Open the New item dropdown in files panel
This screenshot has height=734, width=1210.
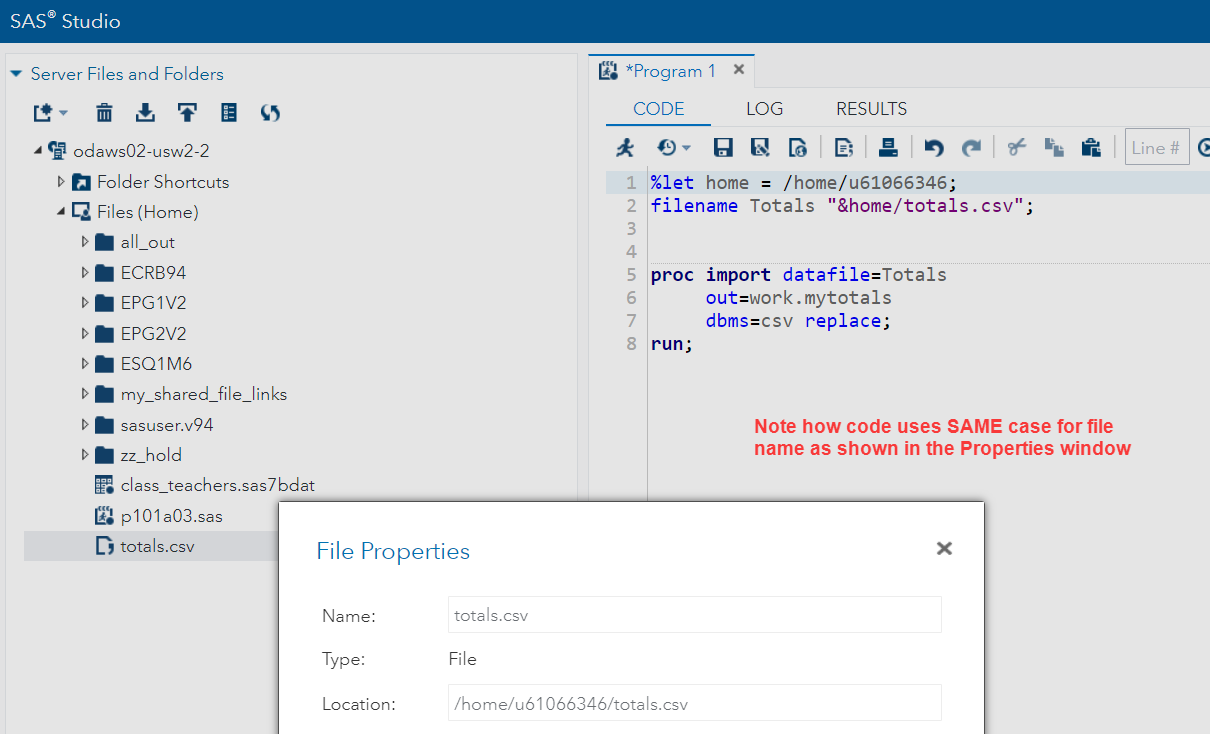[x=50, y=113]
